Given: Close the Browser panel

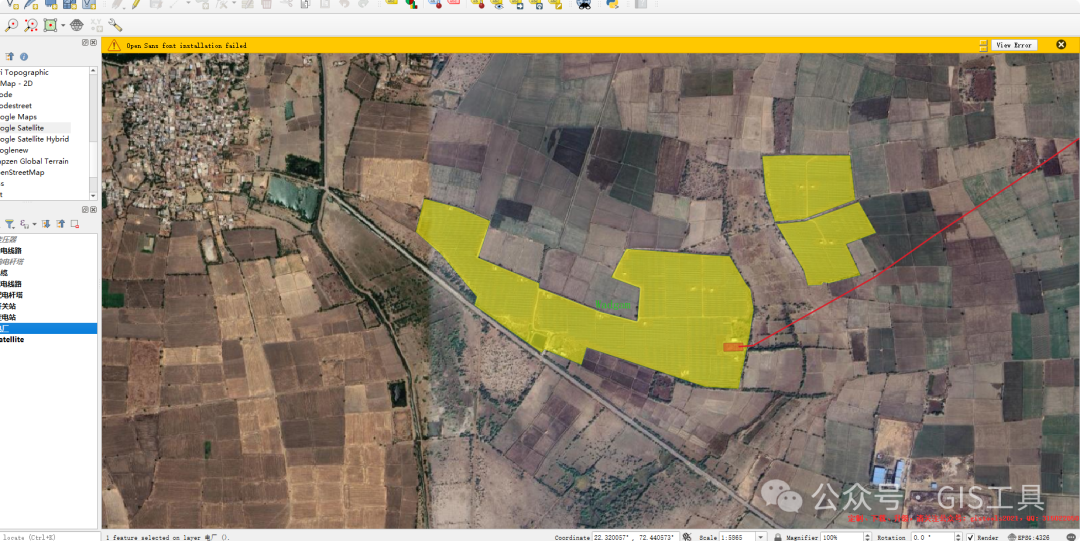Looking at the screenshot, I should (x=93, y=43).
